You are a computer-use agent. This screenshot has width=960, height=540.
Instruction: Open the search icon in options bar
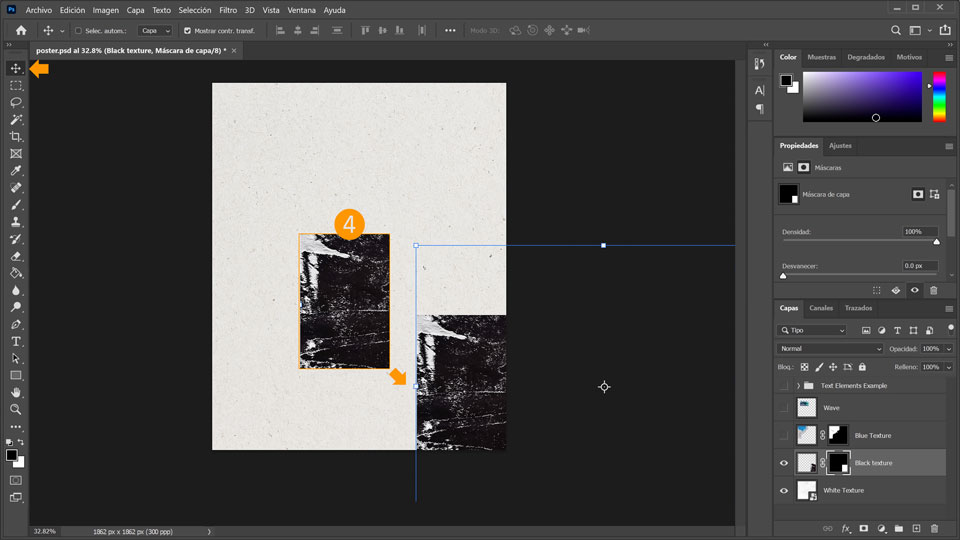pos(896,30)
